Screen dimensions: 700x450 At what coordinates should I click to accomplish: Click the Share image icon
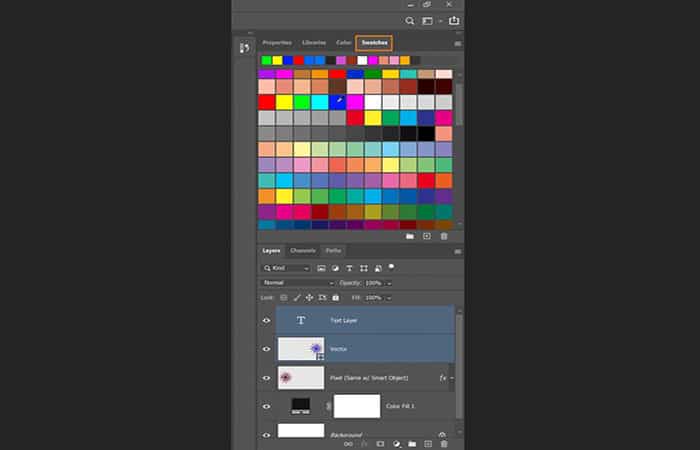point(454,21)
